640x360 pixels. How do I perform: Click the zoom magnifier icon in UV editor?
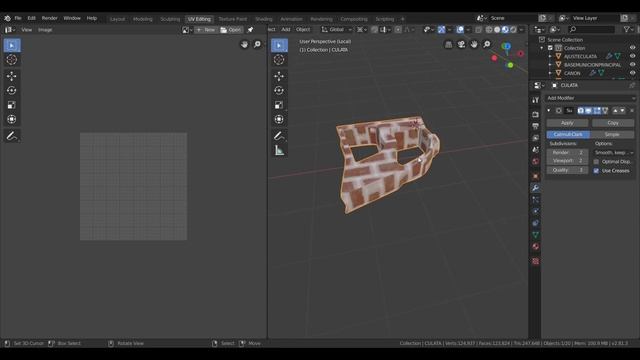(257, 44)
